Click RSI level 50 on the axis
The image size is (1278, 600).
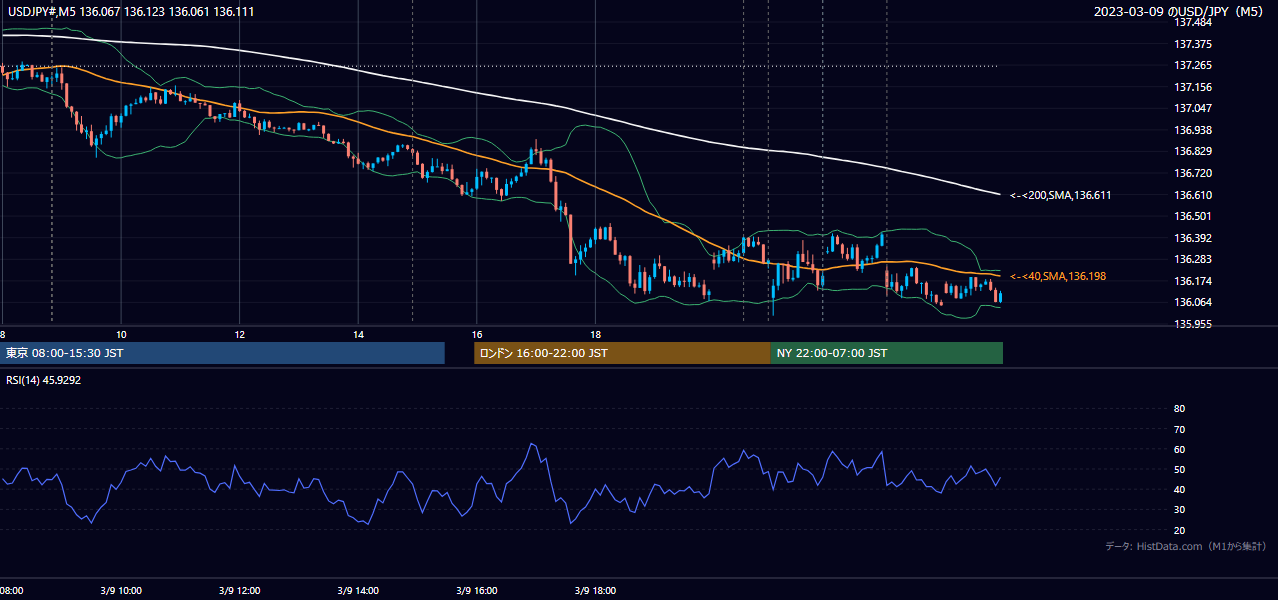click(x=1179, y=469)
